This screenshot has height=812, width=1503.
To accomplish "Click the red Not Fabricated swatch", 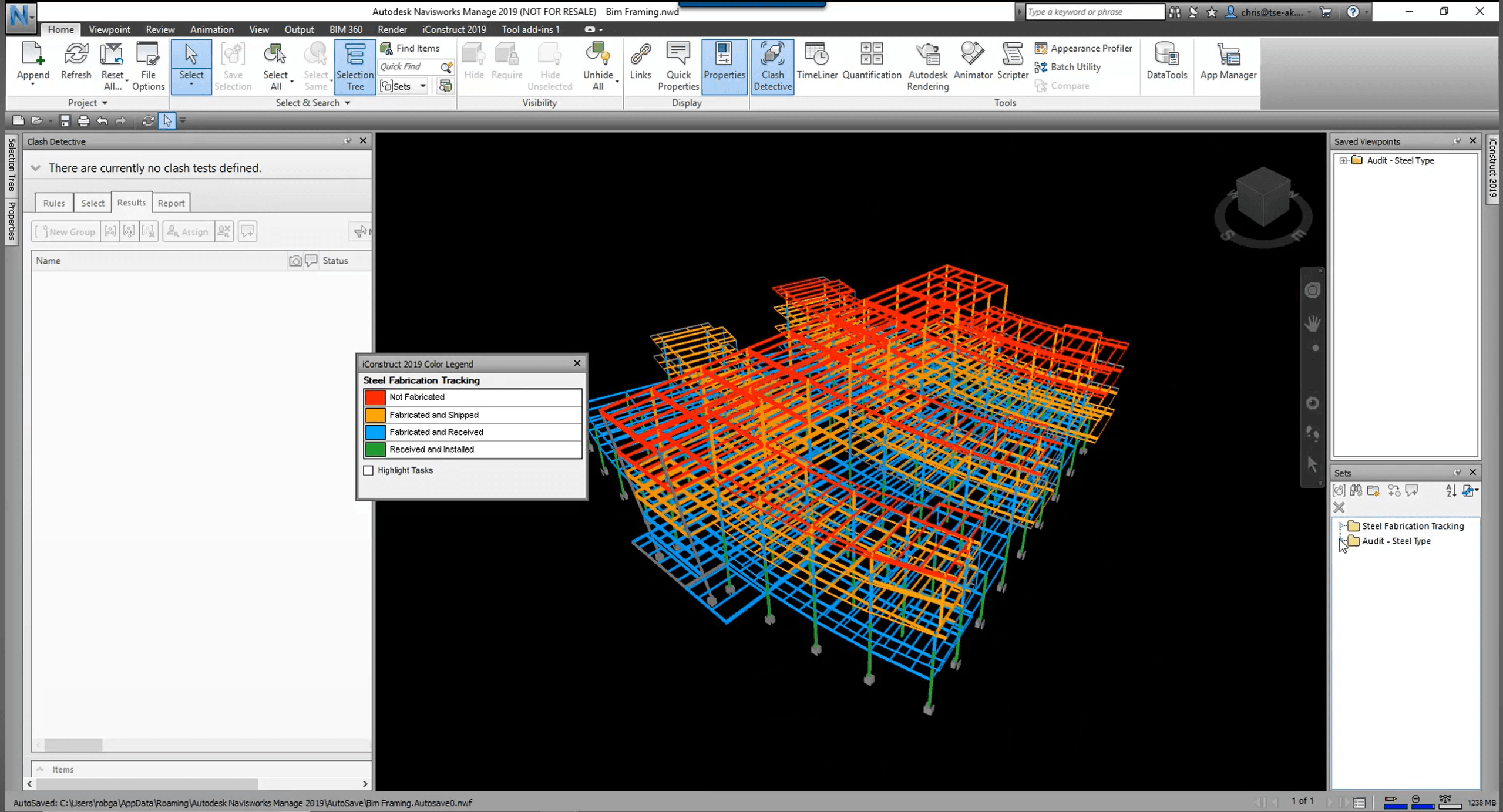I will pyautogui.click(x=375, y=397).
